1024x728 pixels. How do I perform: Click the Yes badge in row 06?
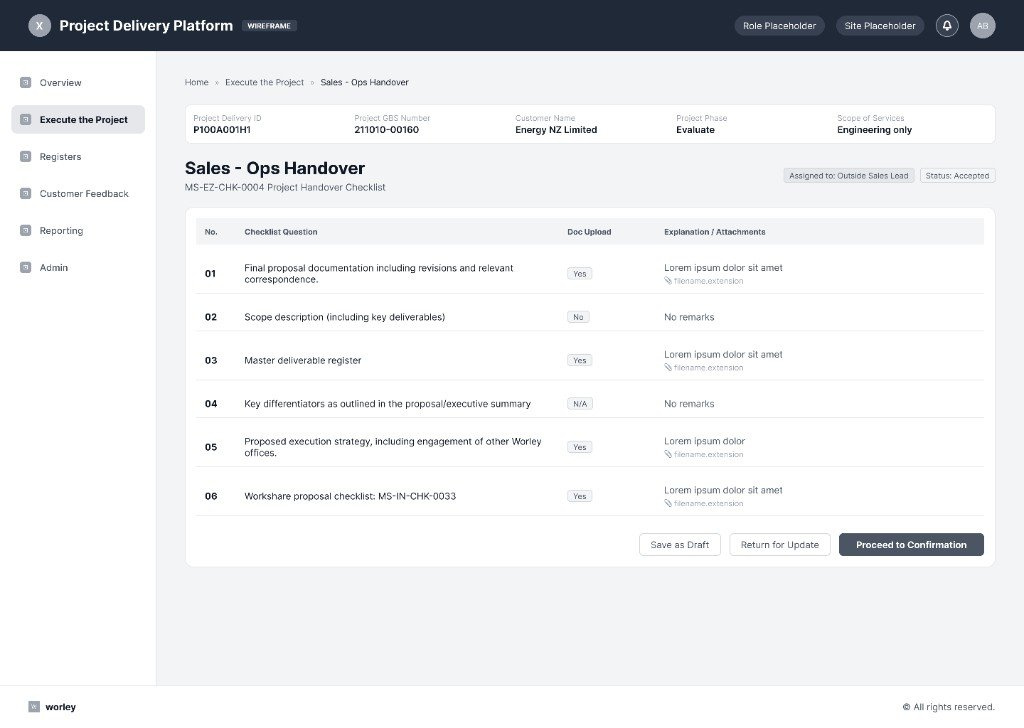point(579,496)
